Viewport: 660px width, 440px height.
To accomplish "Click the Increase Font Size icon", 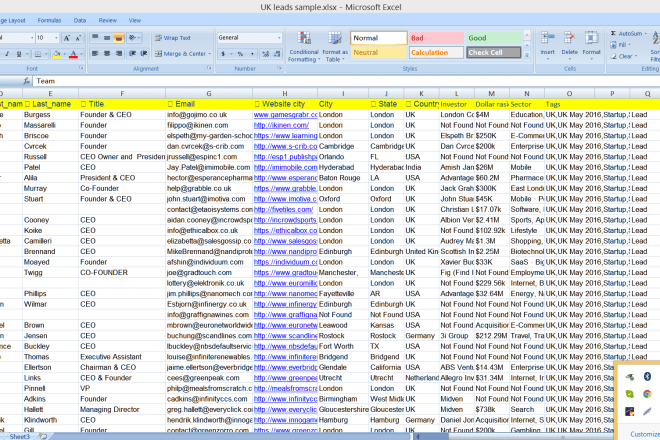I will coord(67,38).
